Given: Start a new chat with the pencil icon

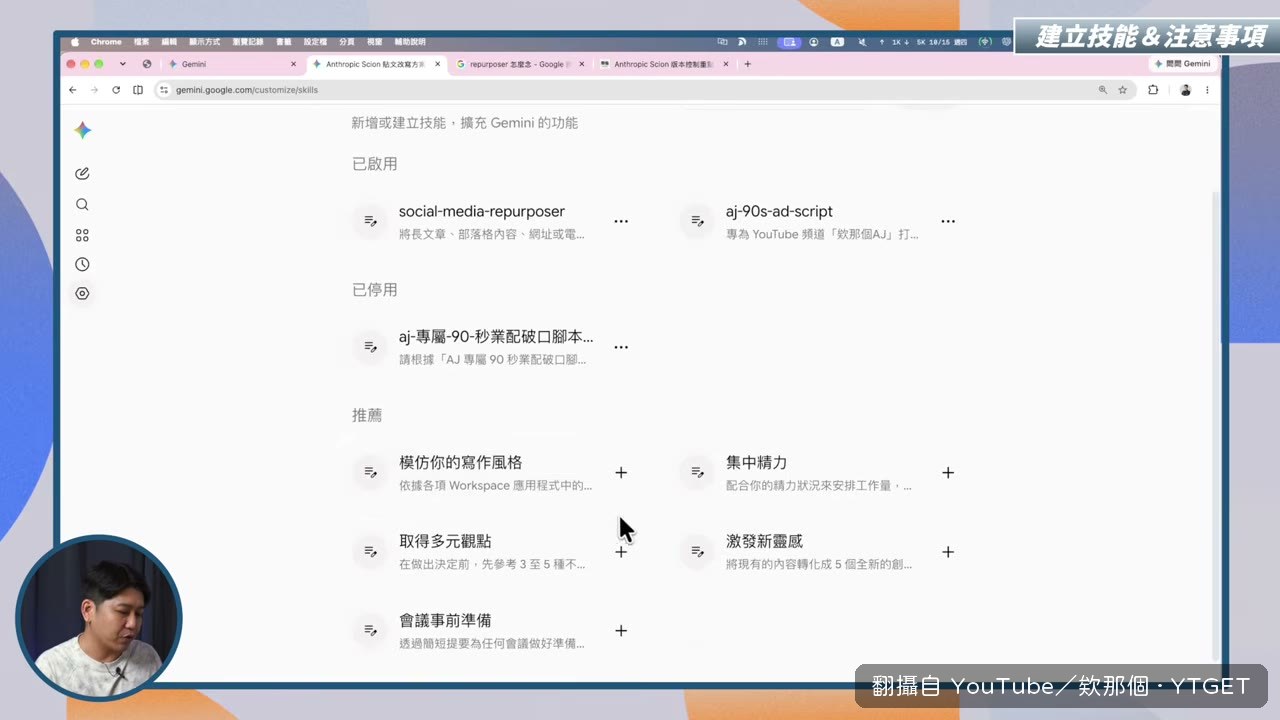Looking at the screenshot, I should pyautogui.click(x=82, y=173).
